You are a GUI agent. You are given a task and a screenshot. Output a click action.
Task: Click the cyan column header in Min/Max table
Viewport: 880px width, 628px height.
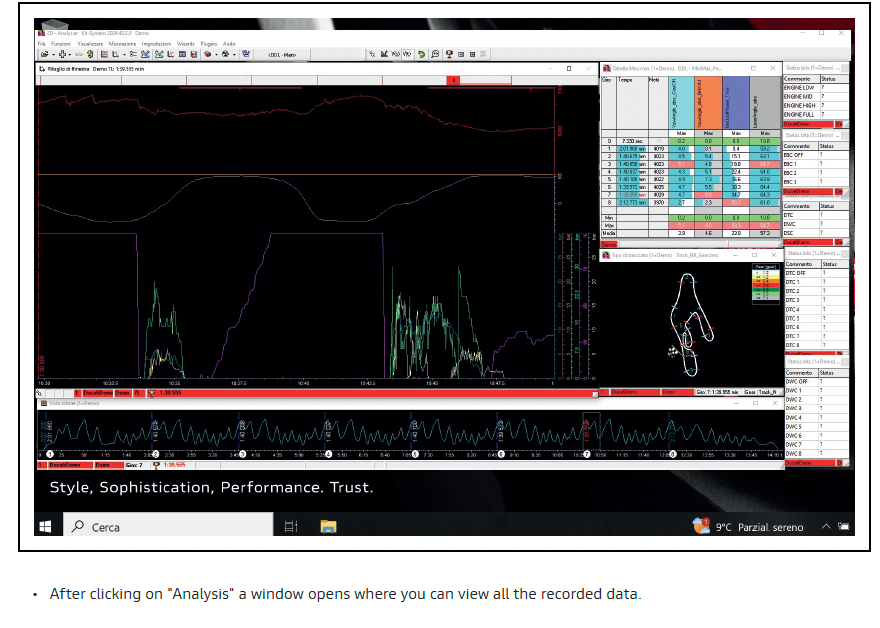(681, 103)
